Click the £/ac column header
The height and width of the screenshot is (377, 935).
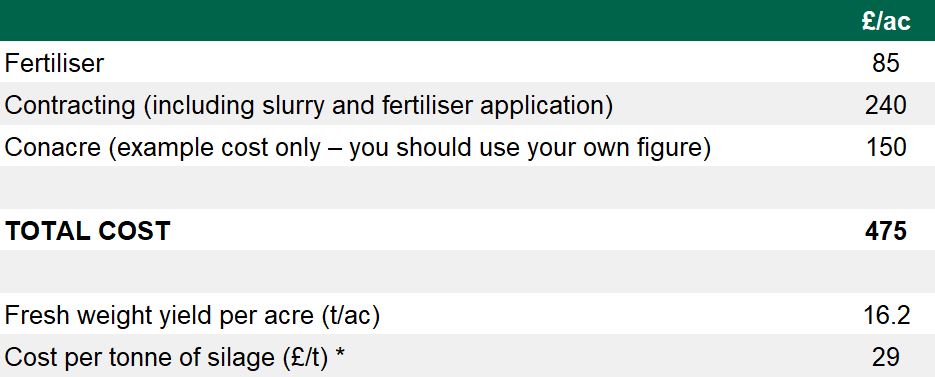coord(886,21)
